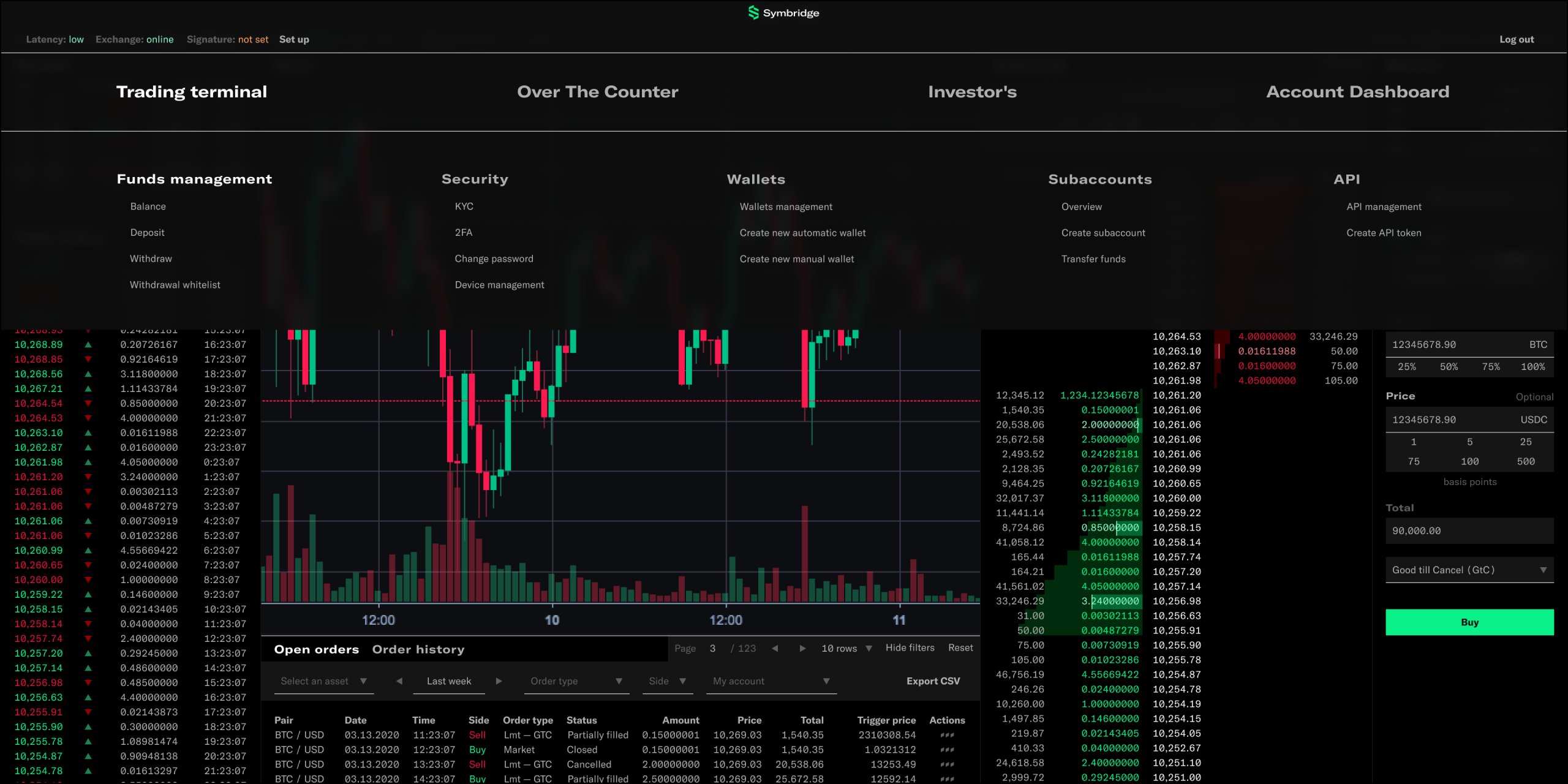Open actions menu for Partially filled Sell order

tap(947, 735)
